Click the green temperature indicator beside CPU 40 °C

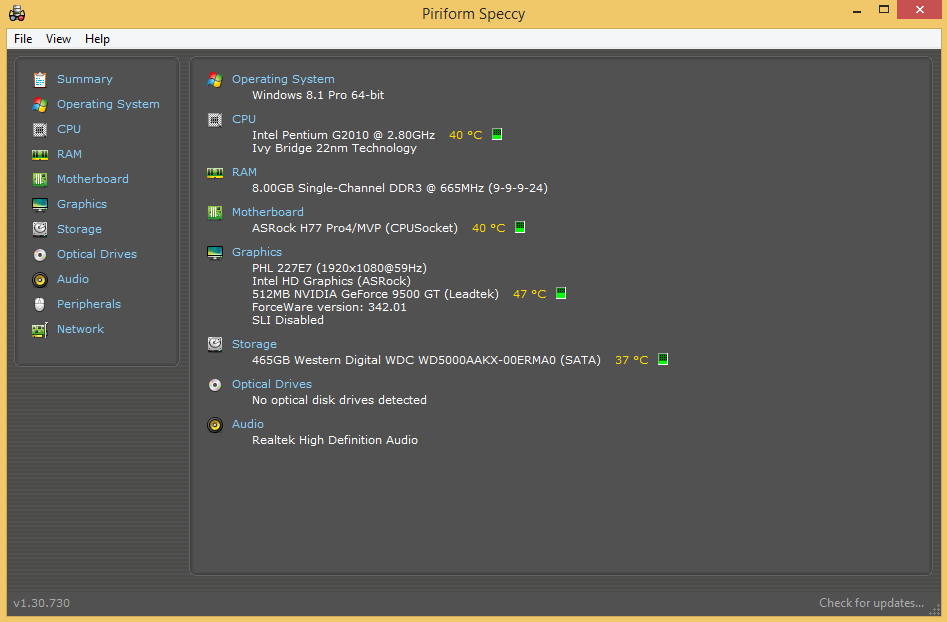click(x=497, y=134)
